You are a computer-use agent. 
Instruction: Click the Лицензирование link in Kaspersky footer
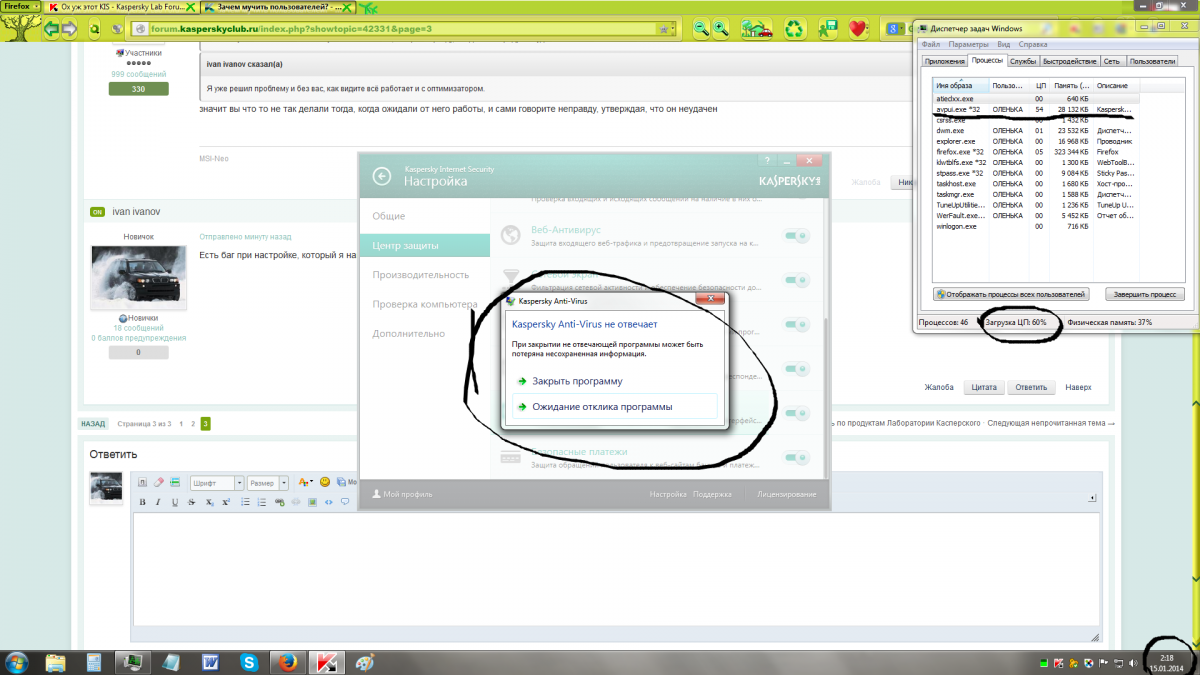787,494
